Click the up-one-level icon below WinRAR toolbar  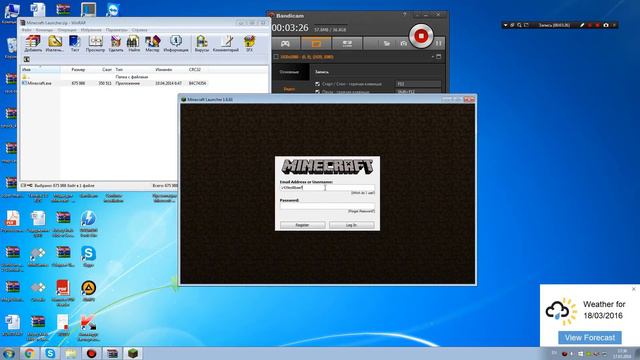pos(27,60)
